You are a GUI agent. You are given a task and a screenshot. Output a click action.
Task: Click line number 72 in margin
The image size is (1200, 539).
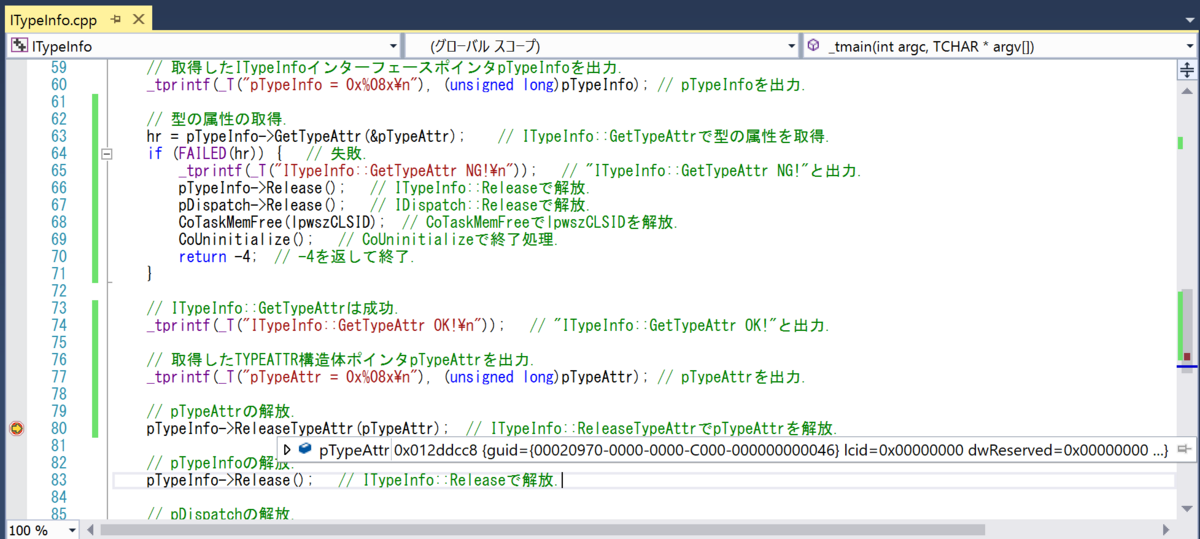[x=57, y=291]
